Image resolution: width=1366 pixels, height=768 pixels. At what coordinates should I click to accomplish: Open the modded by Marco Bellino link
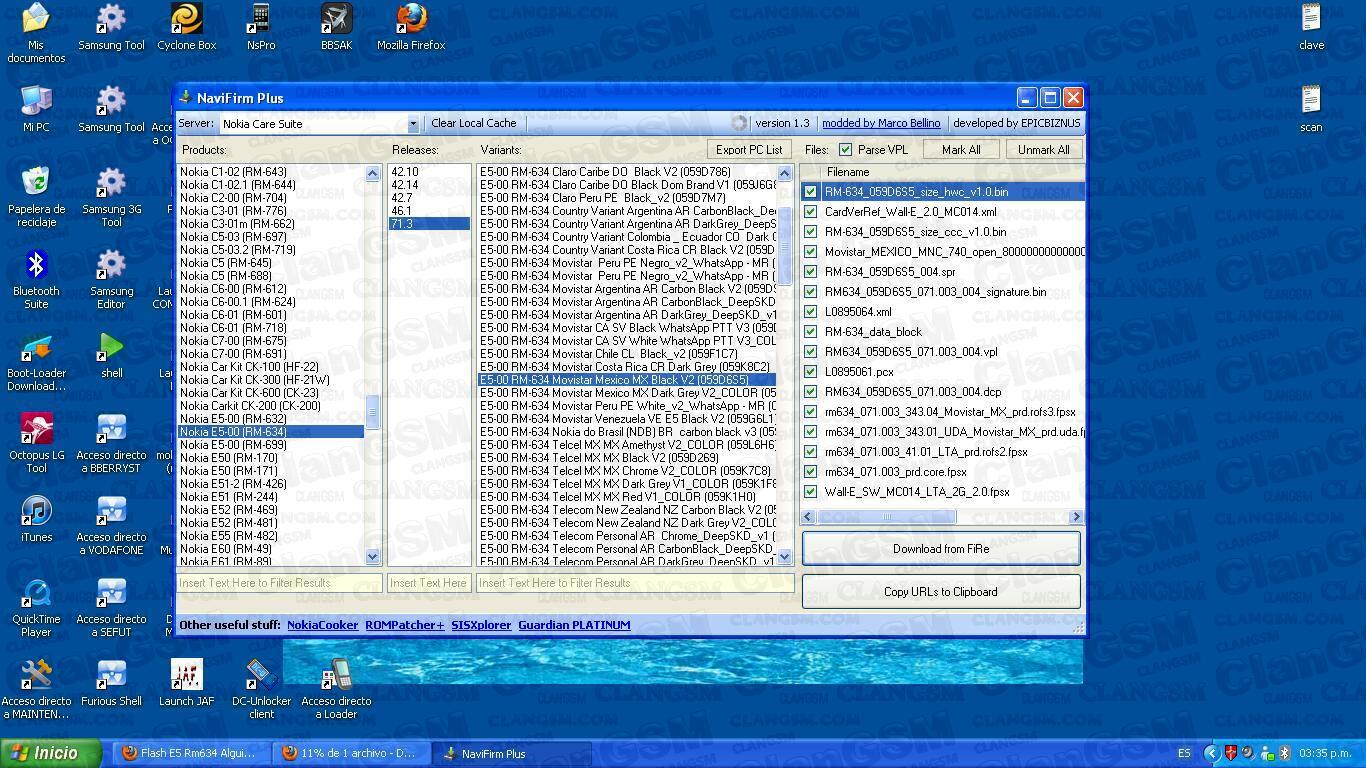point(881,123)
